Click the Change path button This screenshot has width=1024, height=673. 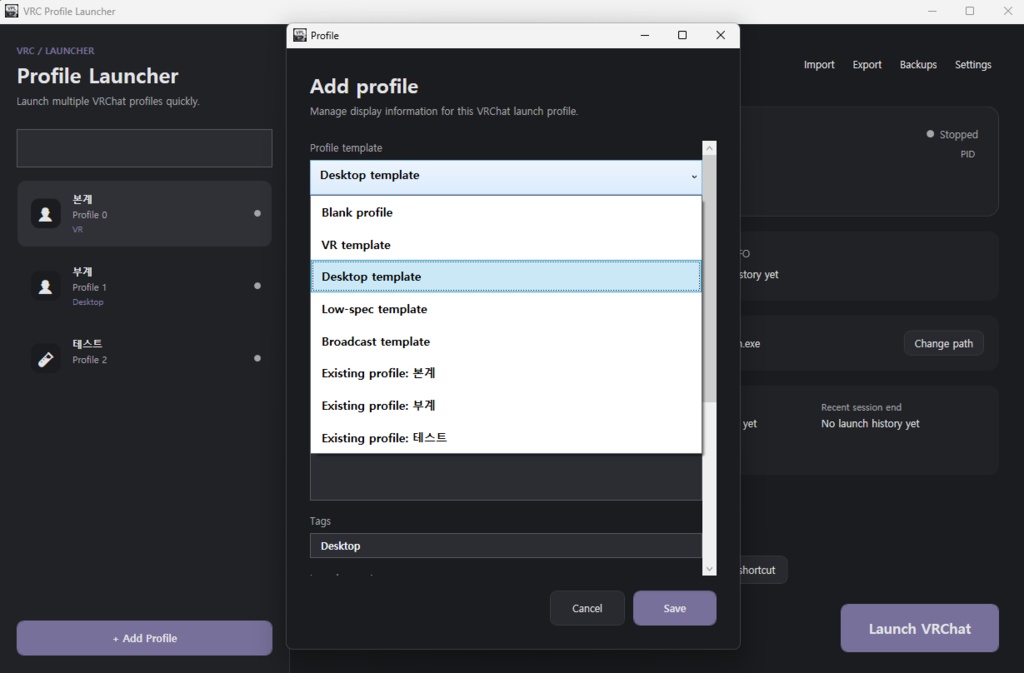pyautogui.click(x=943, y=343)
